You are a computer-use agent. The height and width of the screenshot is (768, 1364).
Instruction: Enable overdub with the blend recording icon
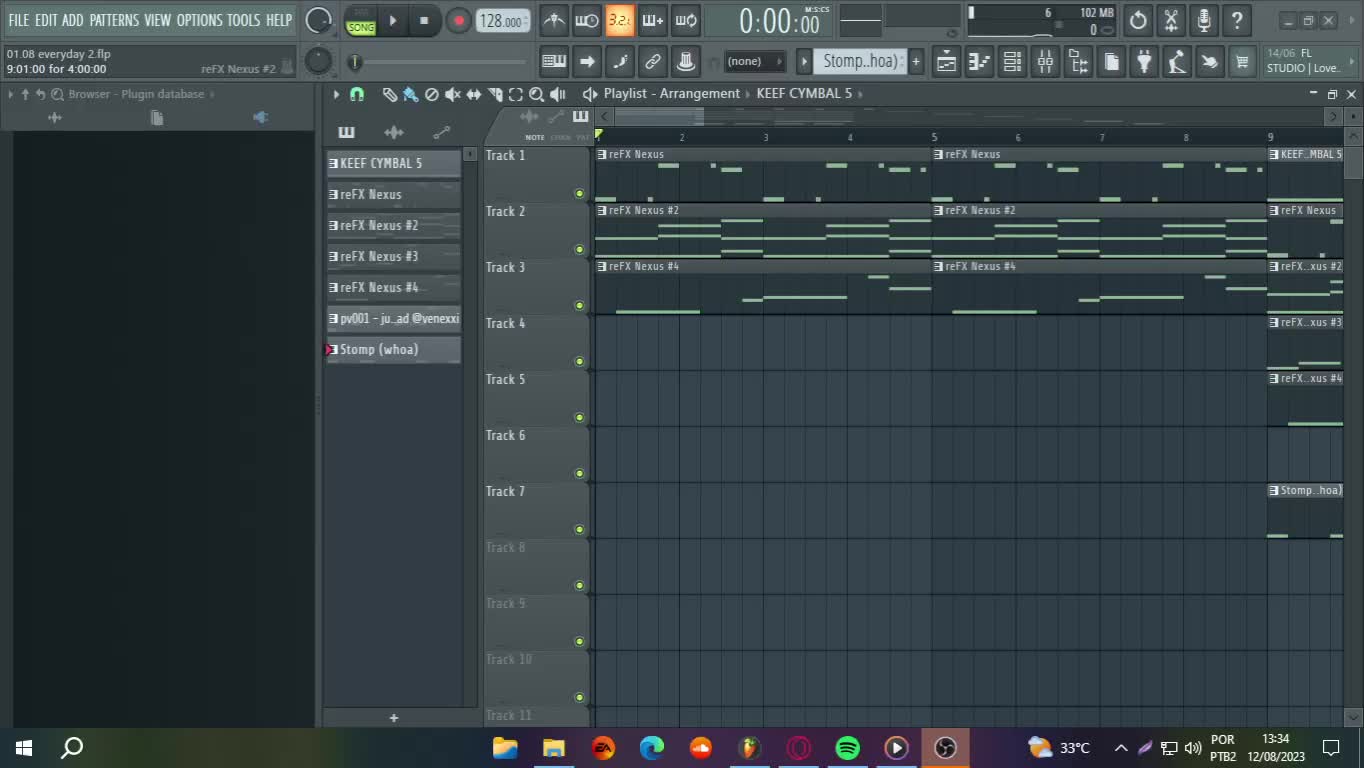[x=653, y=20]
